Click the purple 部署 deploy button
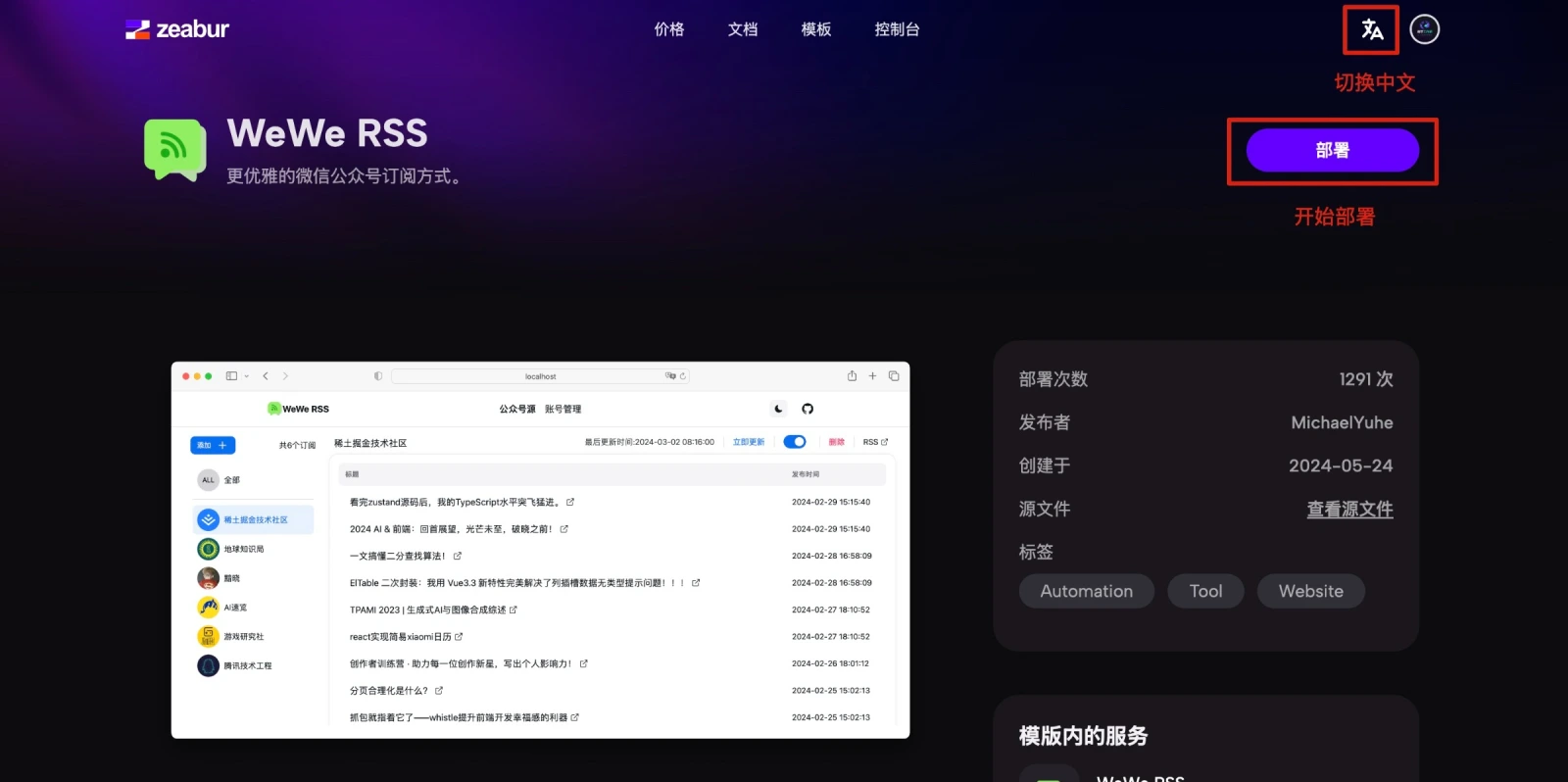 click(1332, 150)
